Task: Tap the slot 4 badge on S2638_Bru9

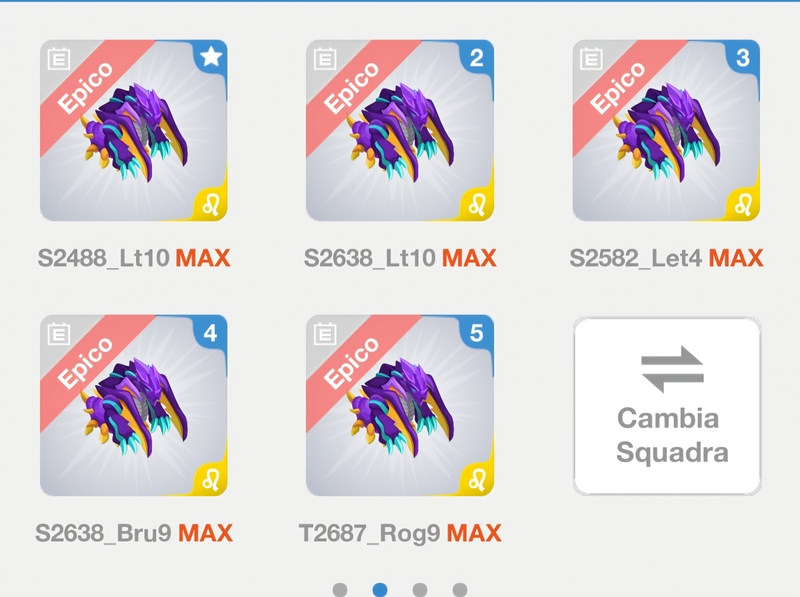Action: click(x=211, y=333)
